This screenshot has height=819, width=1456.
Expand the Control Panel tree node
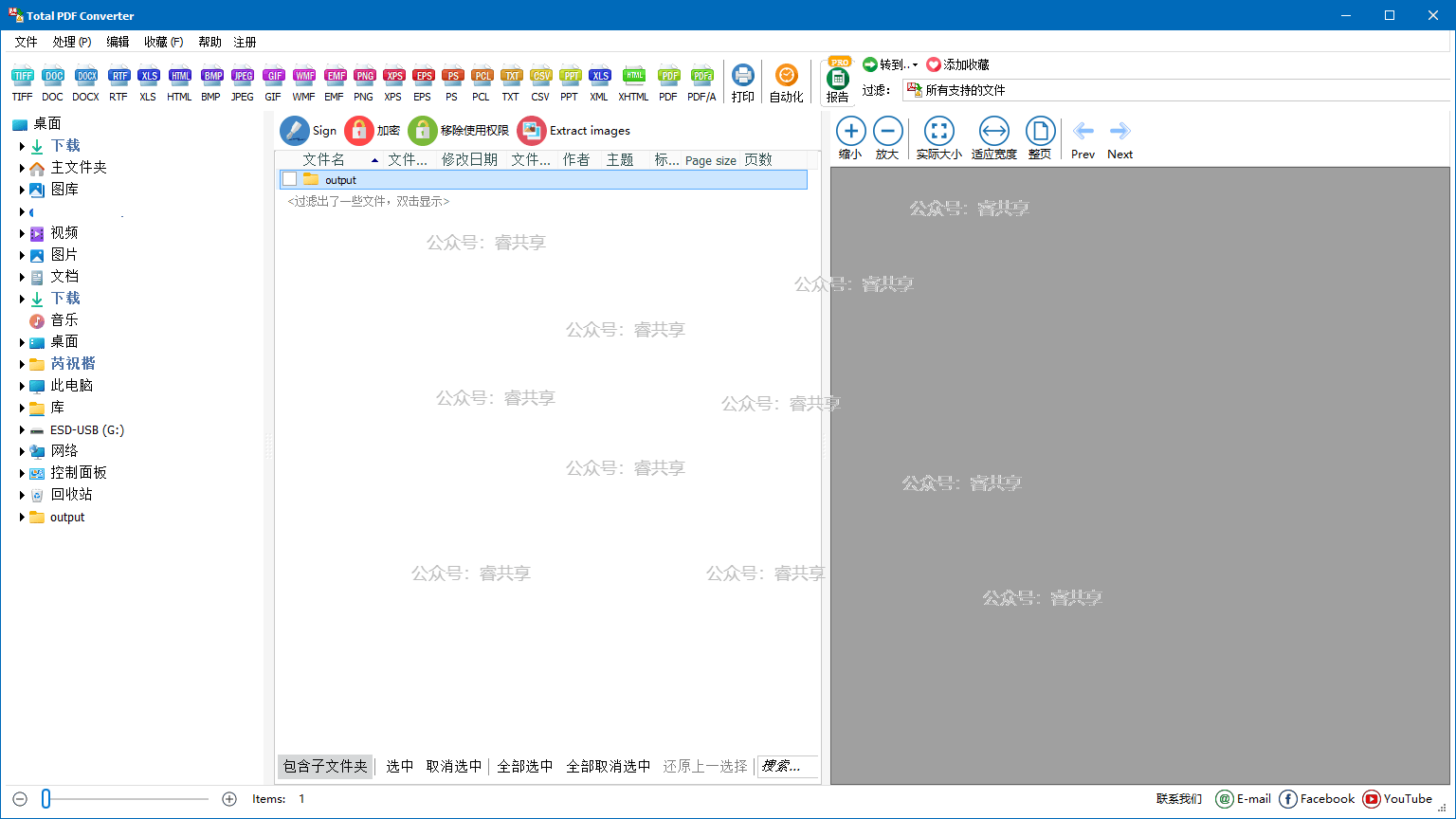22,473
